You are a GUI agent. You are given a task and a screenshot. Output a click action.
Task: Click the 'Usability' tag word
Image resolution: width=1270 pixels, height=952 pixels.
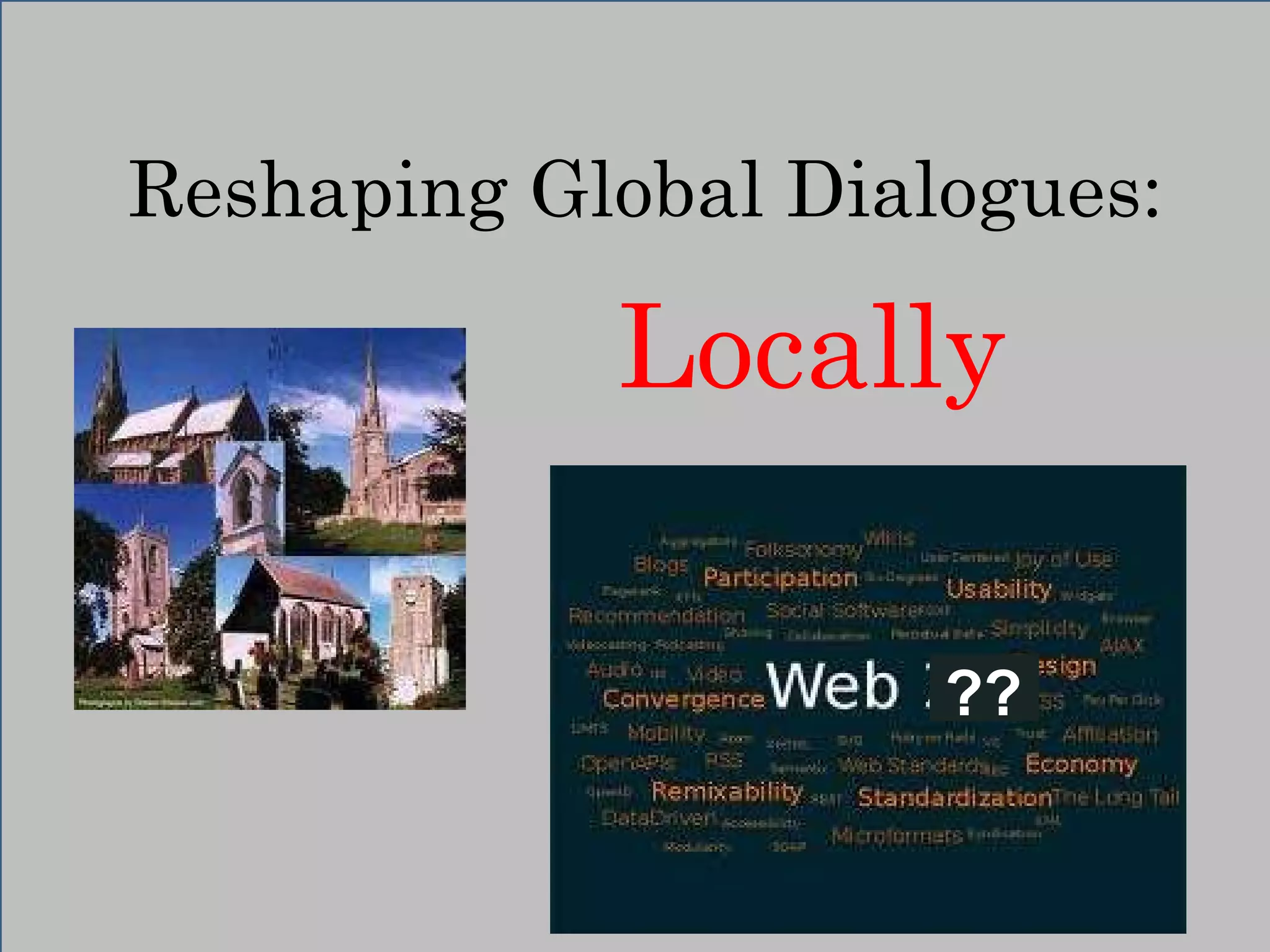click(x=998, y=589)
